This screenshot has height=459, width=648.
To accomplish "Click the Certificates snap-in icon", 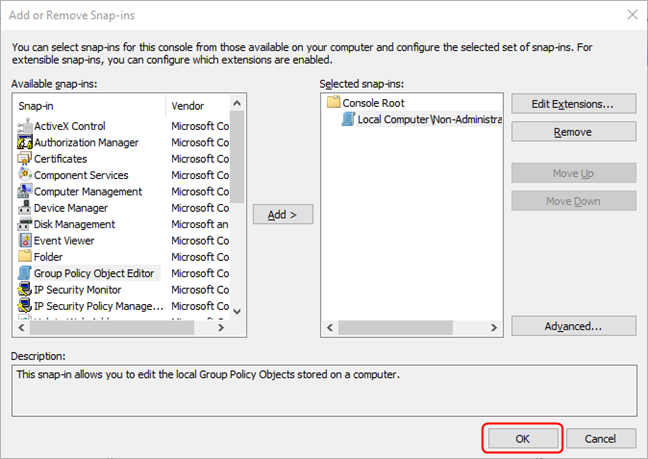I will tap(26, 159).
